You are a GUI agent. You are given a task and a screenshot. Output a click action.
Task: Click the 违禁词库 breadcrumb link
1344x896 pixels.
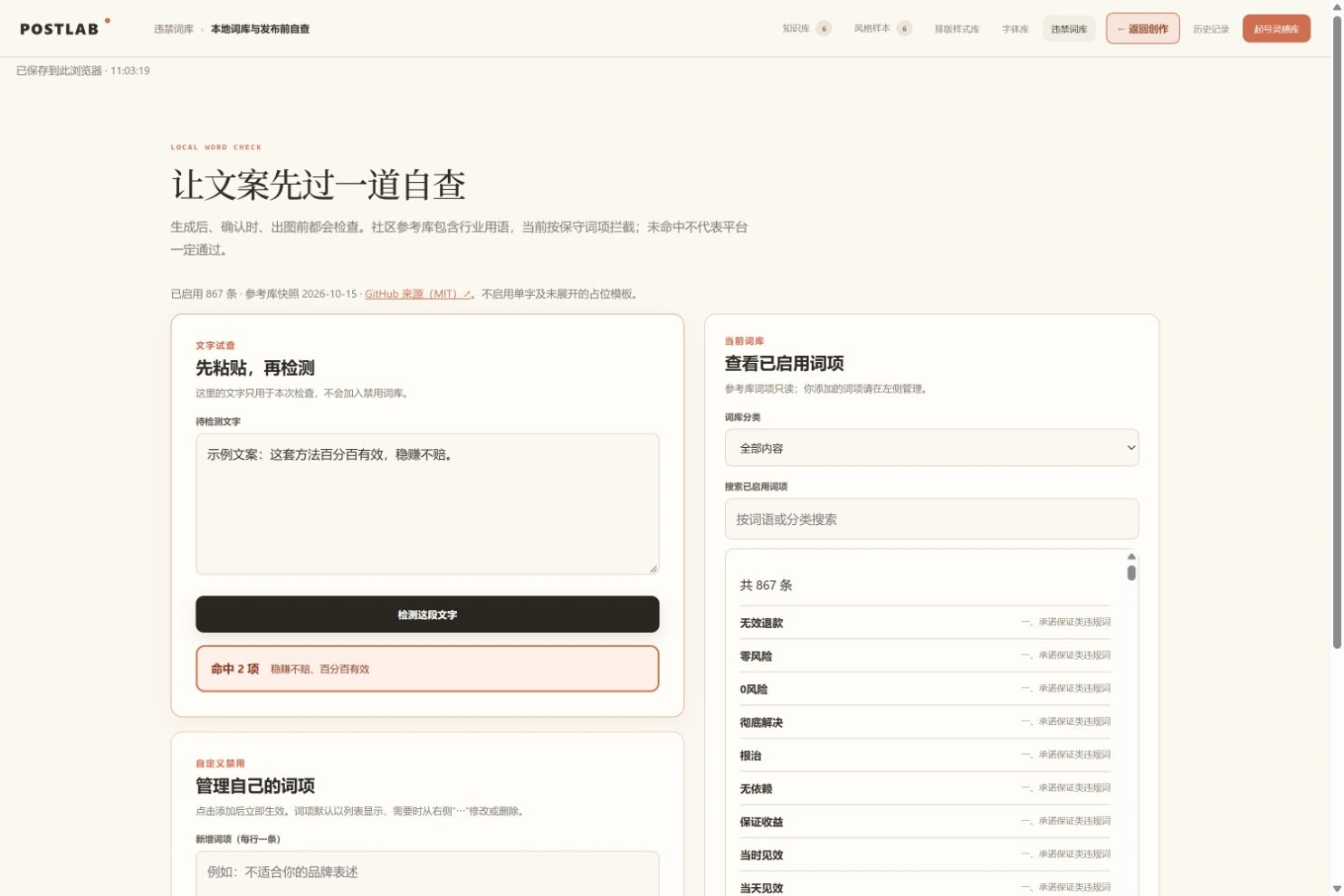174,29
